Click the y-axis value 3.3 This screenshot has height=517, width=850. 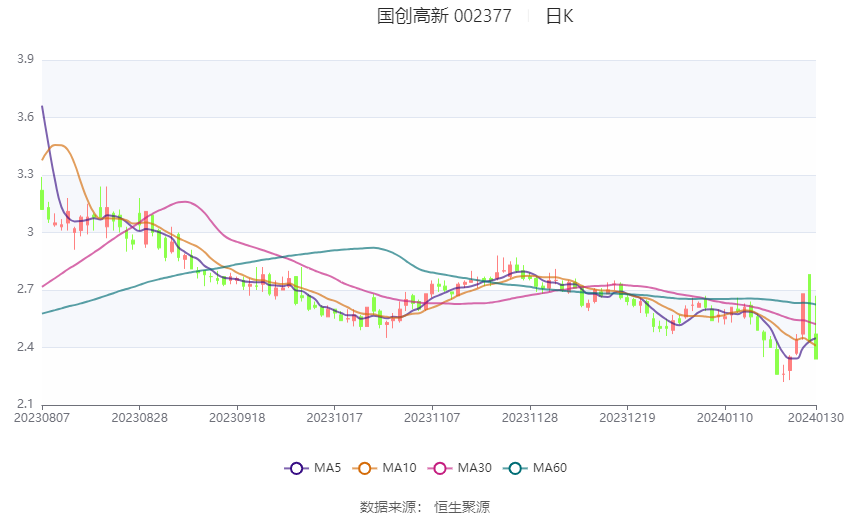25,174
